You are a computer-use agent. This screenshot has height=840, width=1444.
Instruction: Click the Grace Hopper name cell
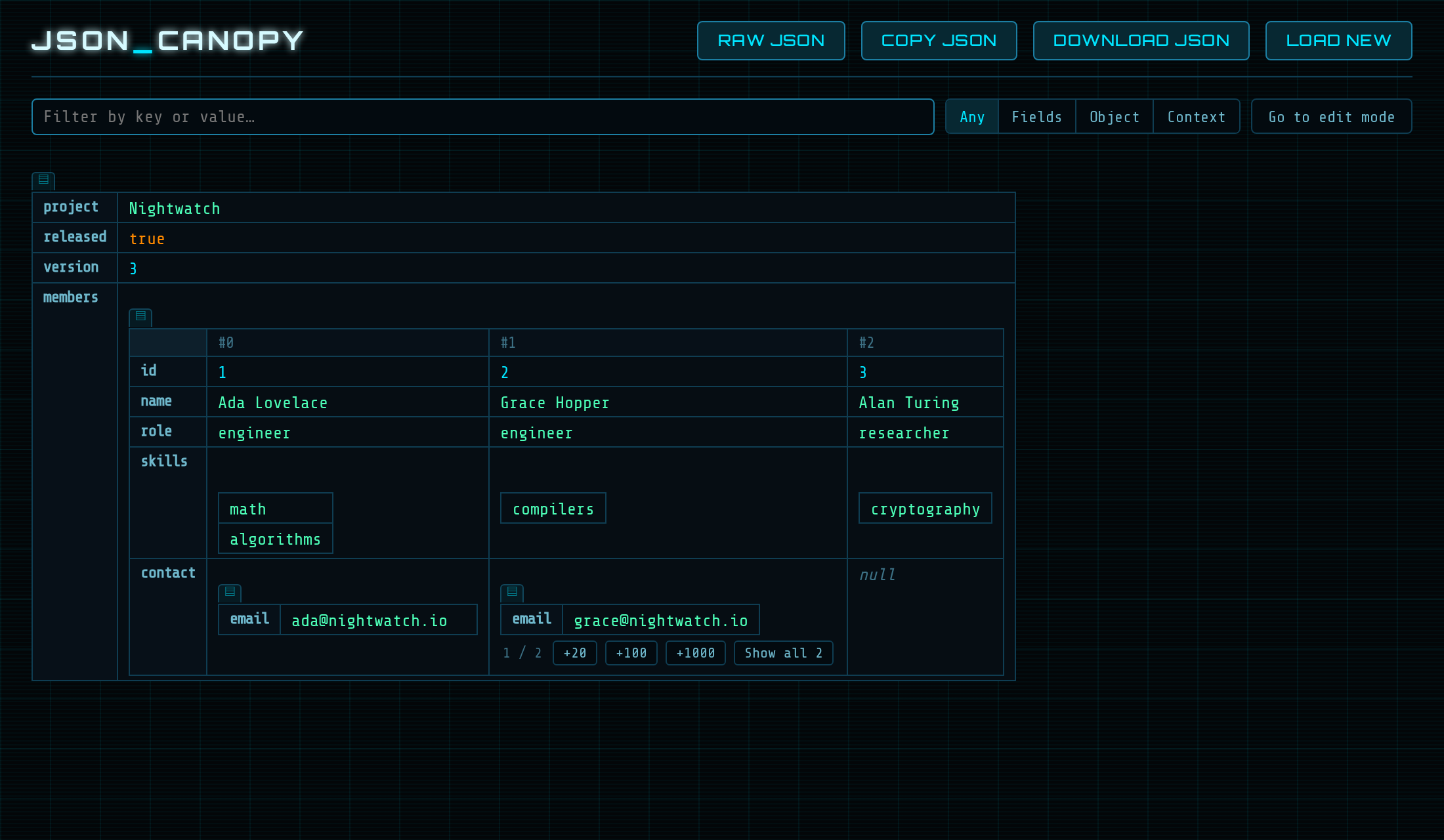(x=668, y=402)
